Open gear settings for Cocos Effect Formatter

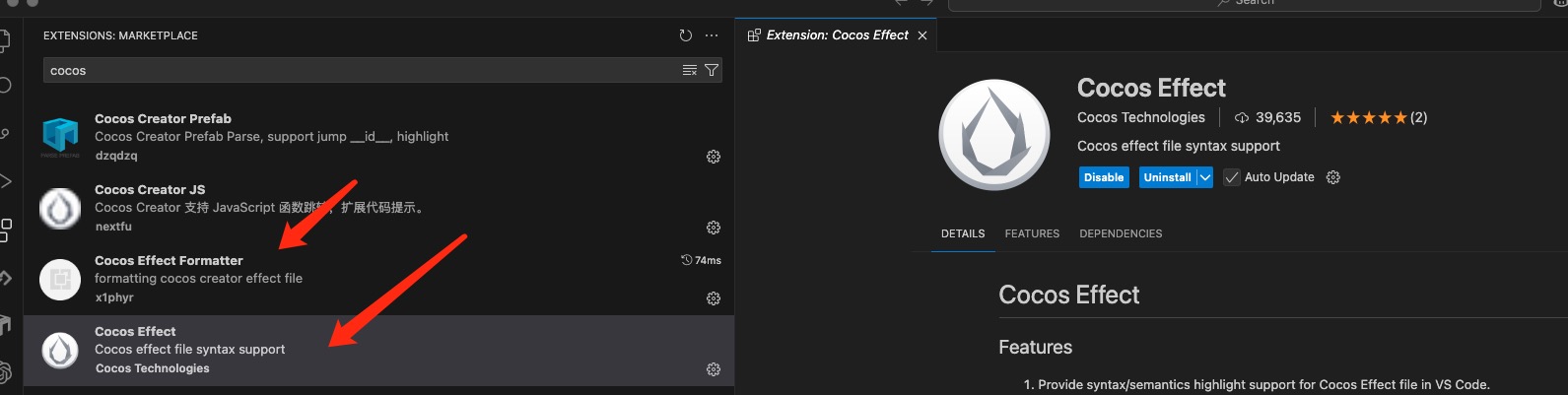point(714,298)
